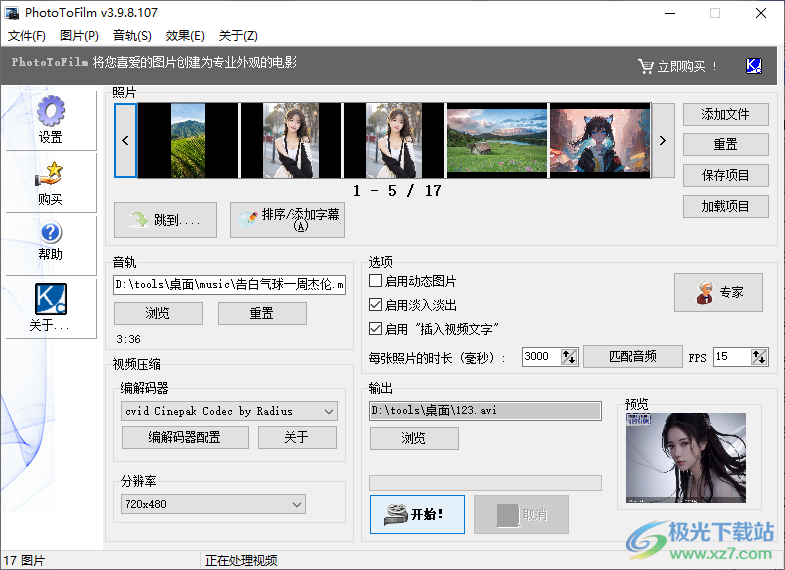Open the 专家 expert settings button
The image size is (785, 570).
click(x=718, y=292)
